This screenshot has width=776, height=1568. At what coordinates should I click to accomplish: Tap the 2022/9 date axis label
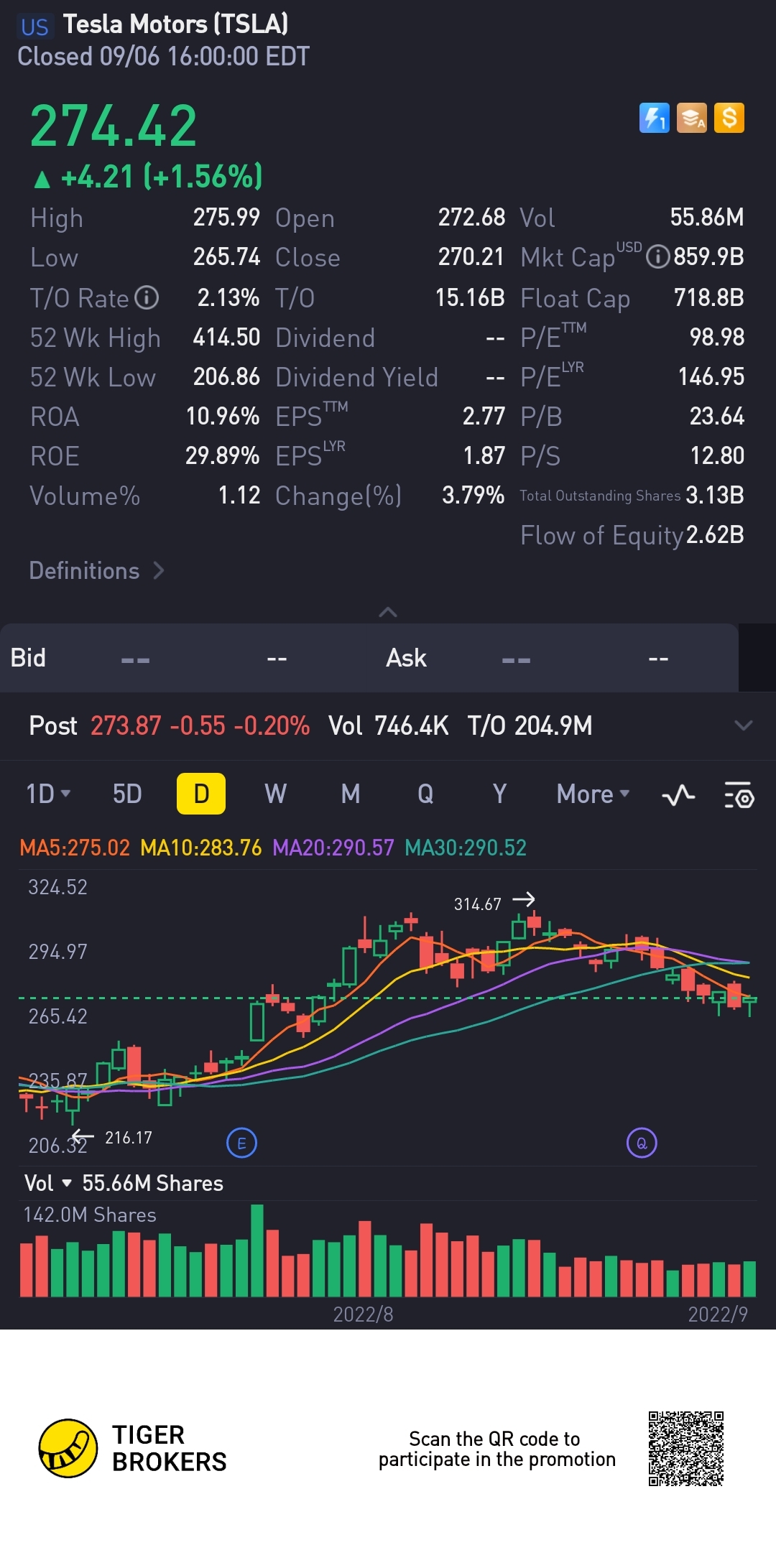point(718,1314)
